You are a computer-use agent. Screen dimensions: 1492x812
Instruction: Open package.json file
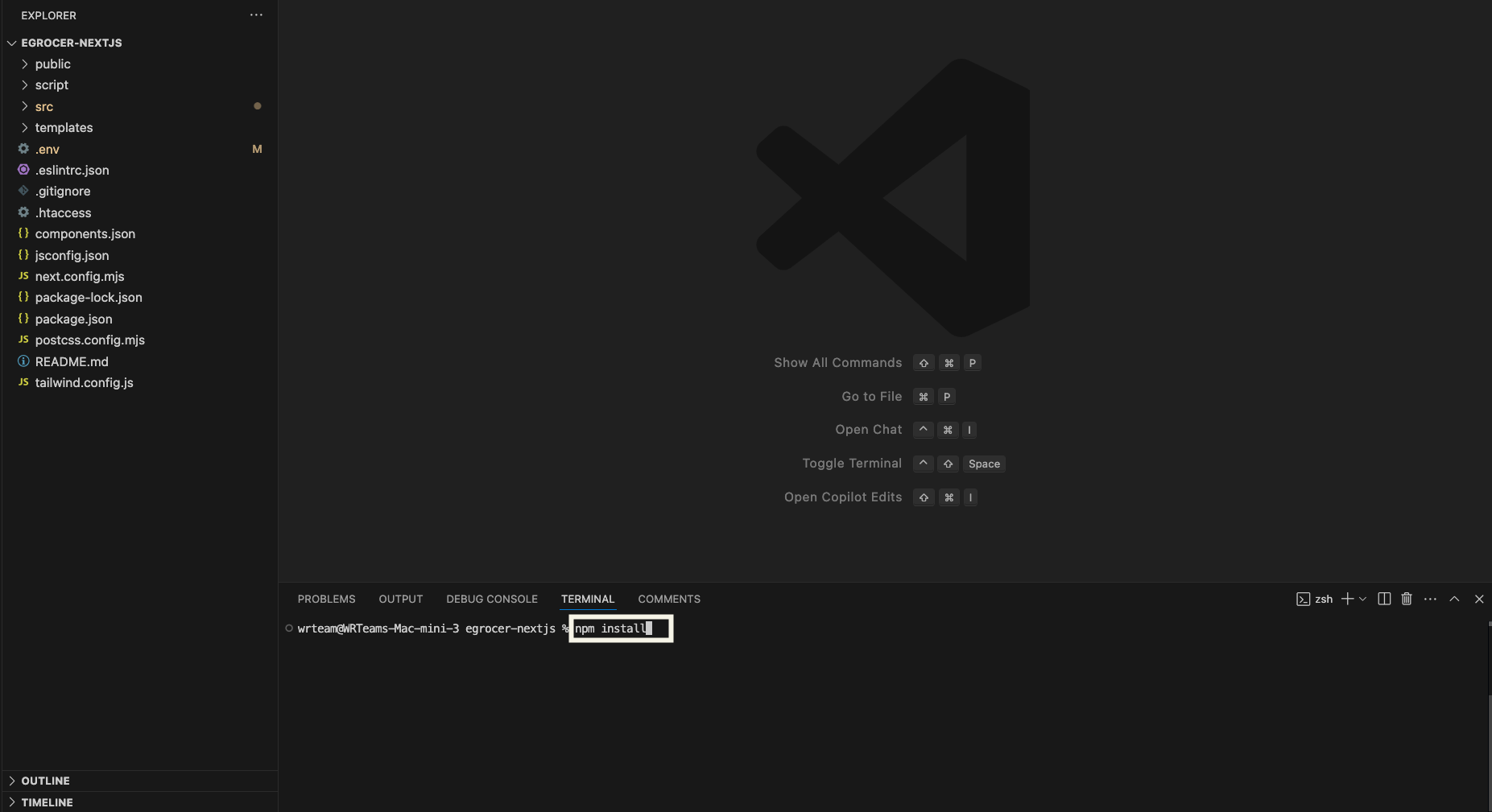(x=74, y=319)
